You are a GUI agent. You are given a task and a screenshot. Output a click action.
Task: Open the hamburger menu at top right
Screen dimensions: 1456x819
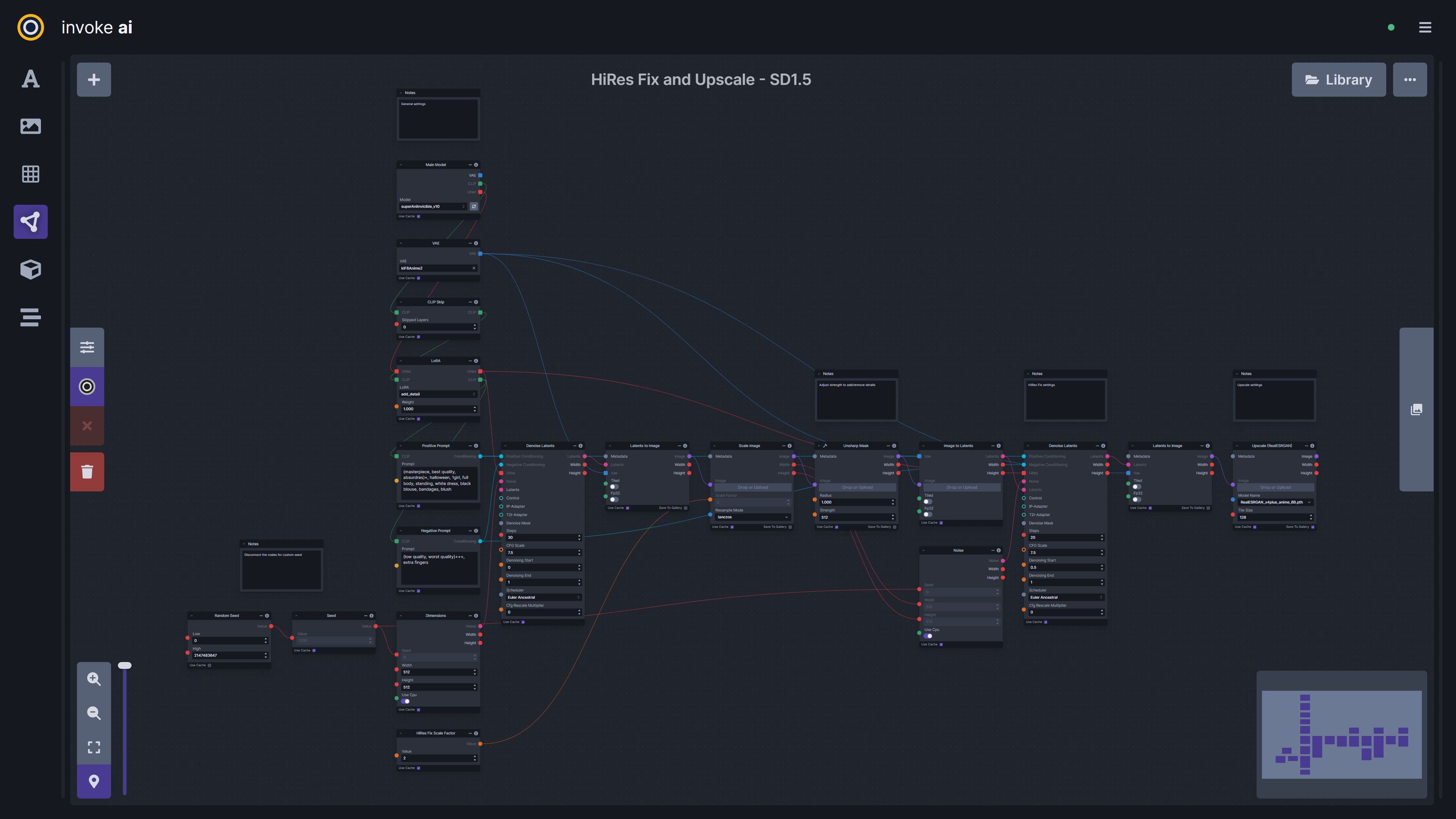pos(1425,27)
